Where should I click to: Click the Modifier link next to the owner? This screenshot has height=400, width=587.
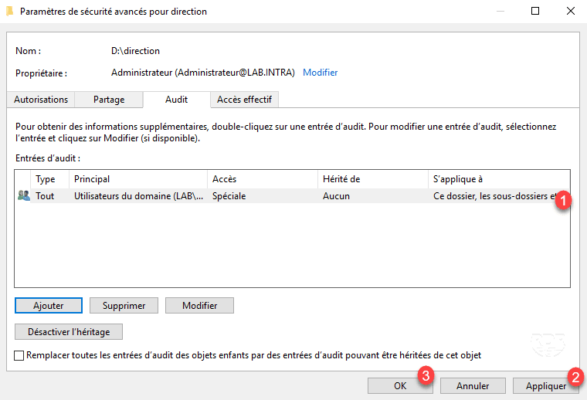(x=320, y=73)
